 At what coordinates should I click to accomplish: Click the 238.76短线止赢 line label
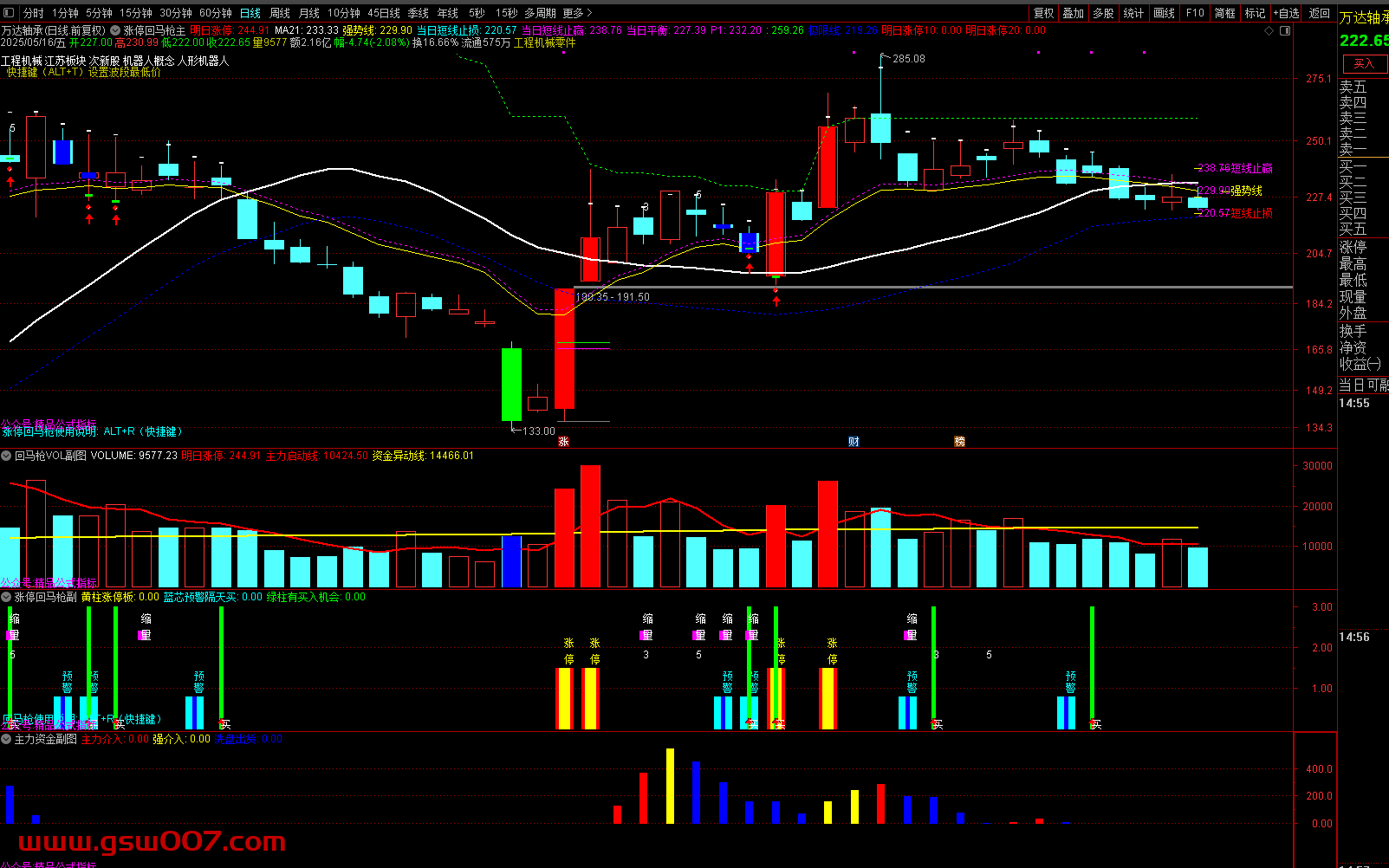tap(1235, 168)
